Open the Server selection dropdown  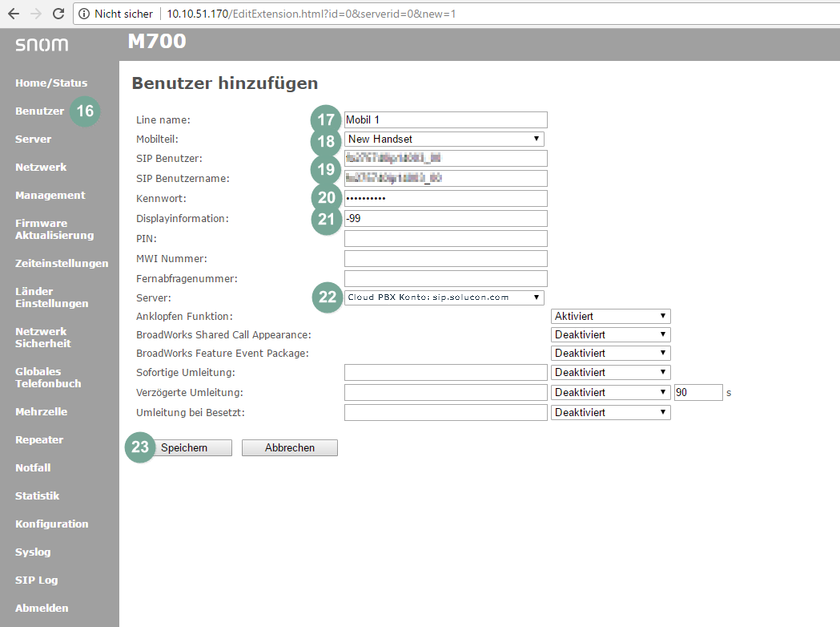[x=444, y=297]
